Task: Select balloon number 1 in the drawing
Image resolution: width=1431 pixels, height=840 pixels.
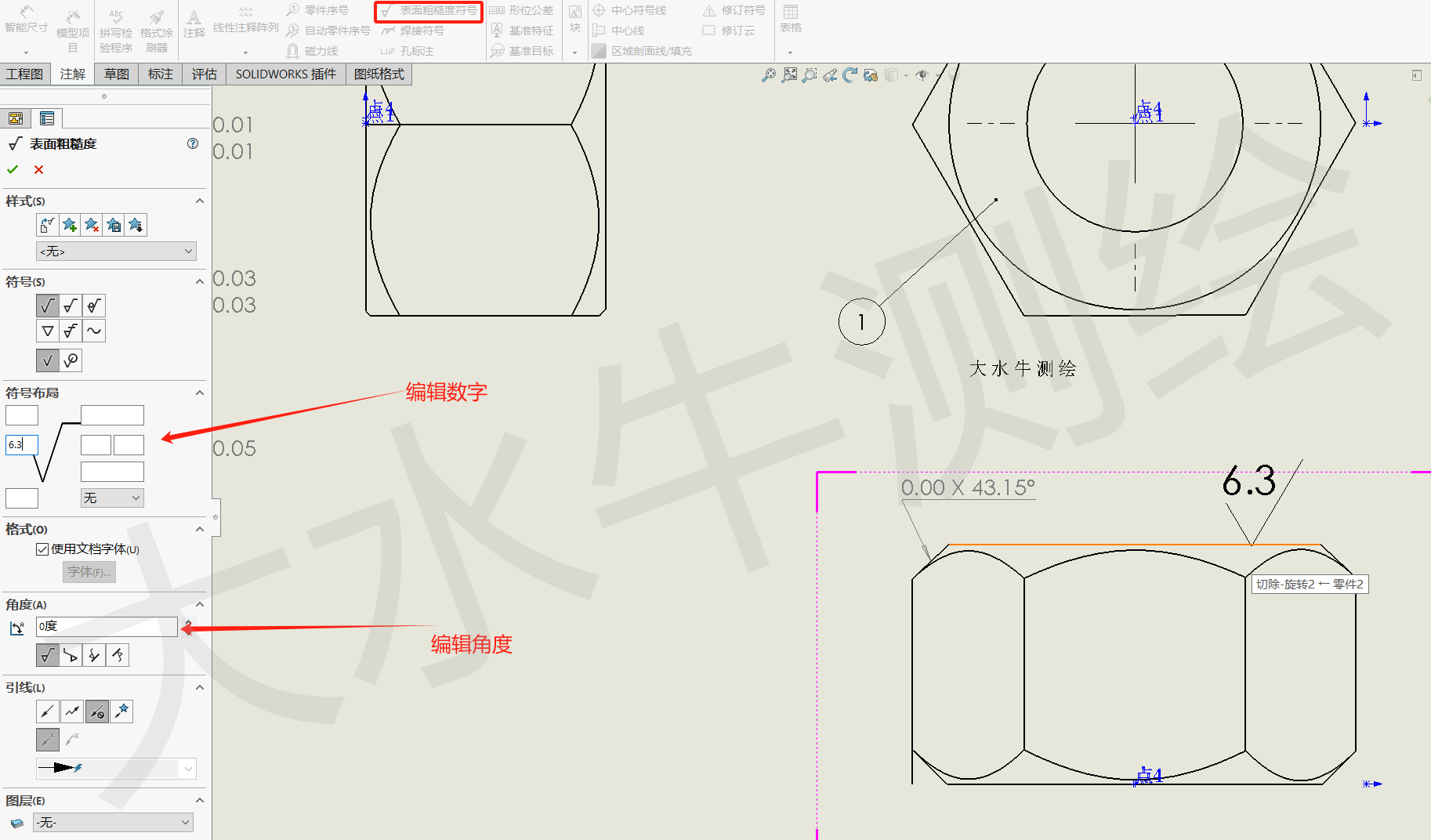Action: point(861,321)
